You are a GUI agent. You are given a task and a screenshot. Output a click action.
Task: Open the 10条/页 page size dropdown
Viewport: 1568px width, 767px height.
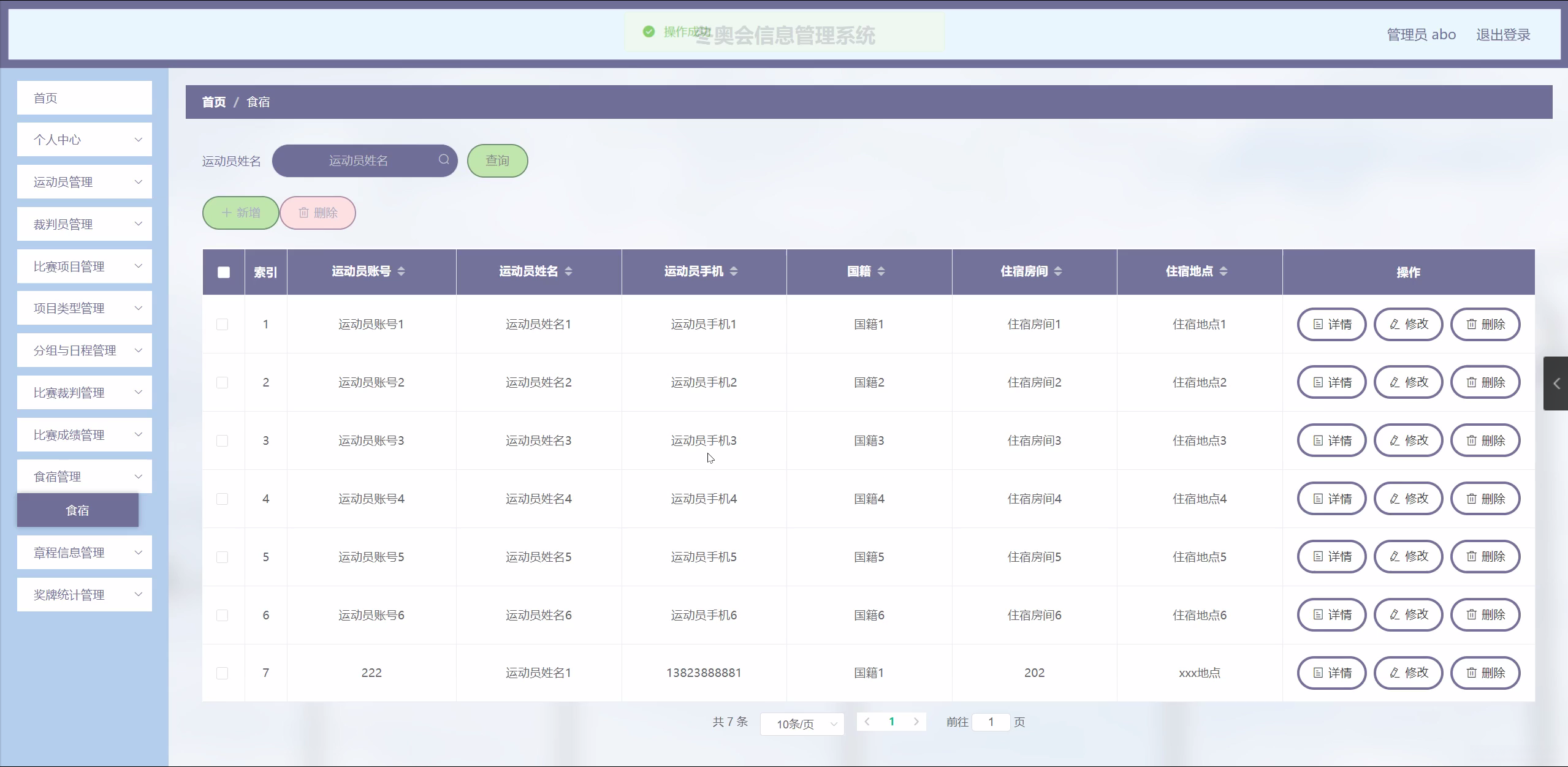pos(802,724)
